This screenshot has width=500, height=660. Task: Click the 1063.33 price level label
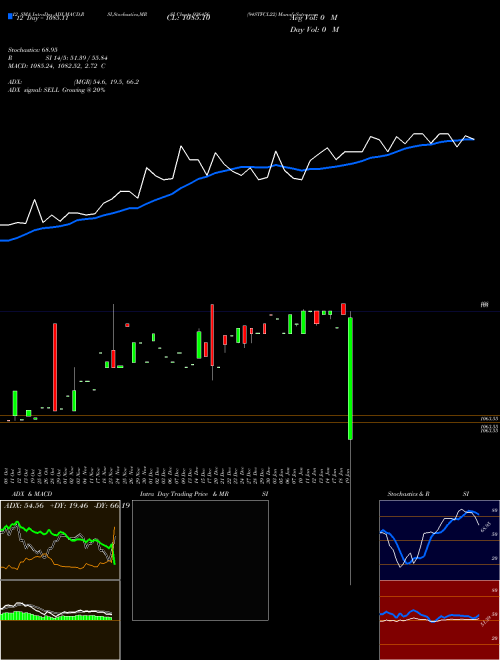point(489,419)
